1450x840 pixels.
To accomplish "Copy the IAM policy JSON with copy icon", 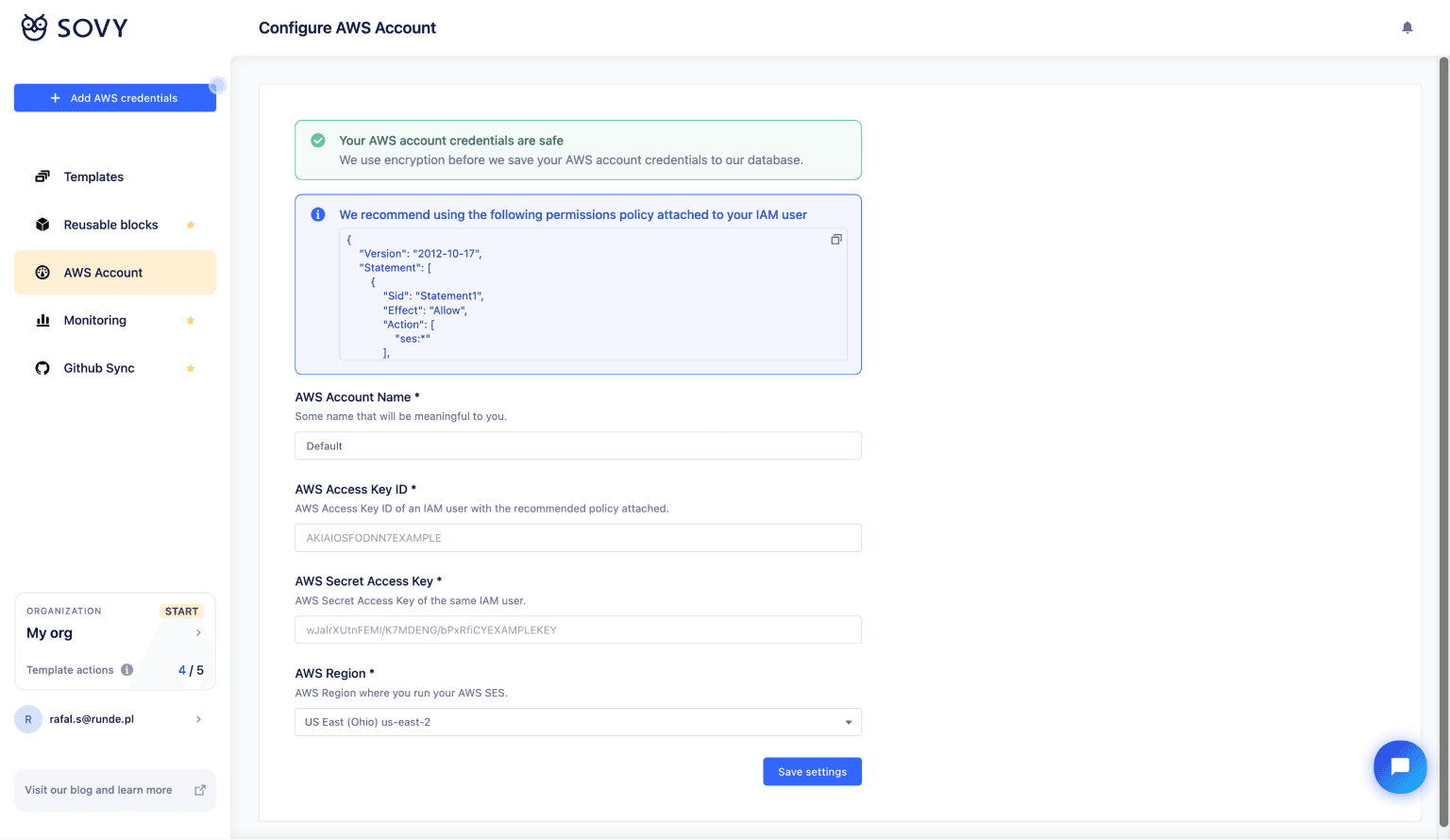I will [x=835, y=240].
